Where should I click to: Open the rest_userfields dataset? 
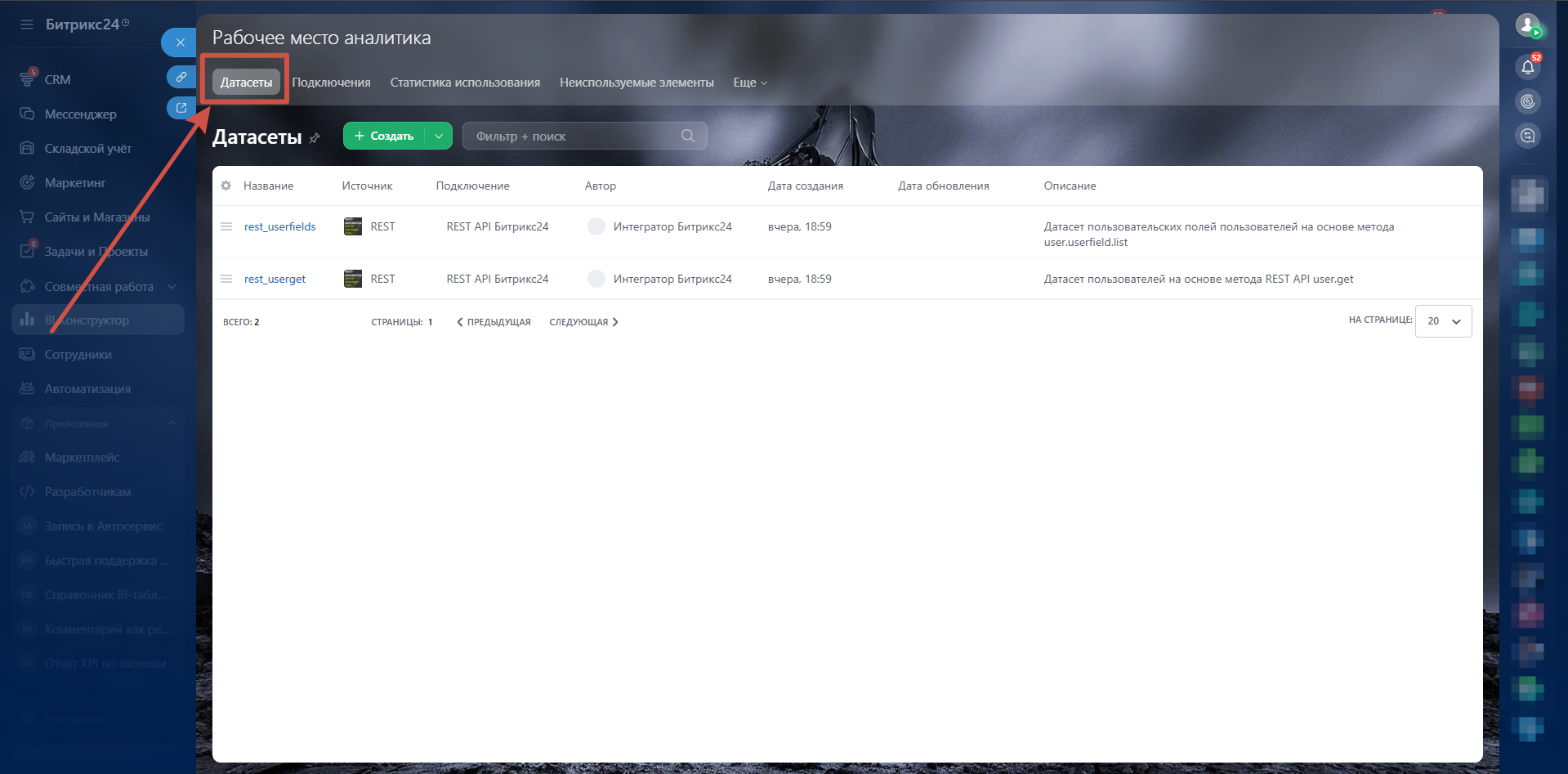(279, 226)
